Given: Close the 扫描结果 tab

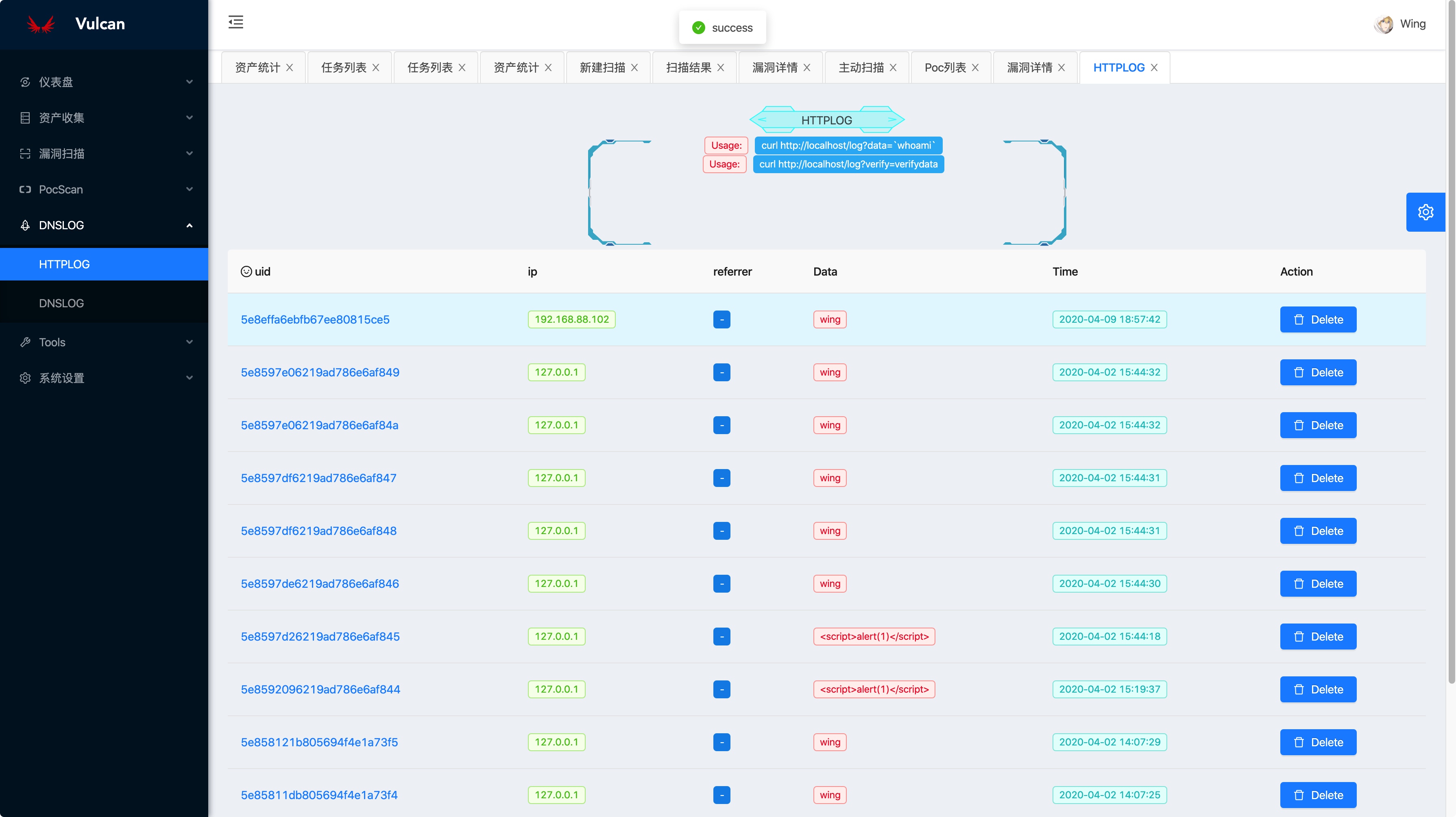Looking at the screenshot, I should coord(721,68).
